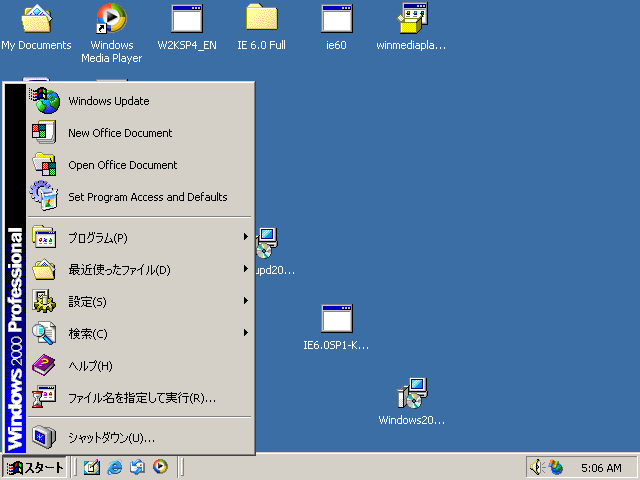Click the 最近使ったファイル(D) folder icon
Screen dimensions: 640x480
click(44, 269)
